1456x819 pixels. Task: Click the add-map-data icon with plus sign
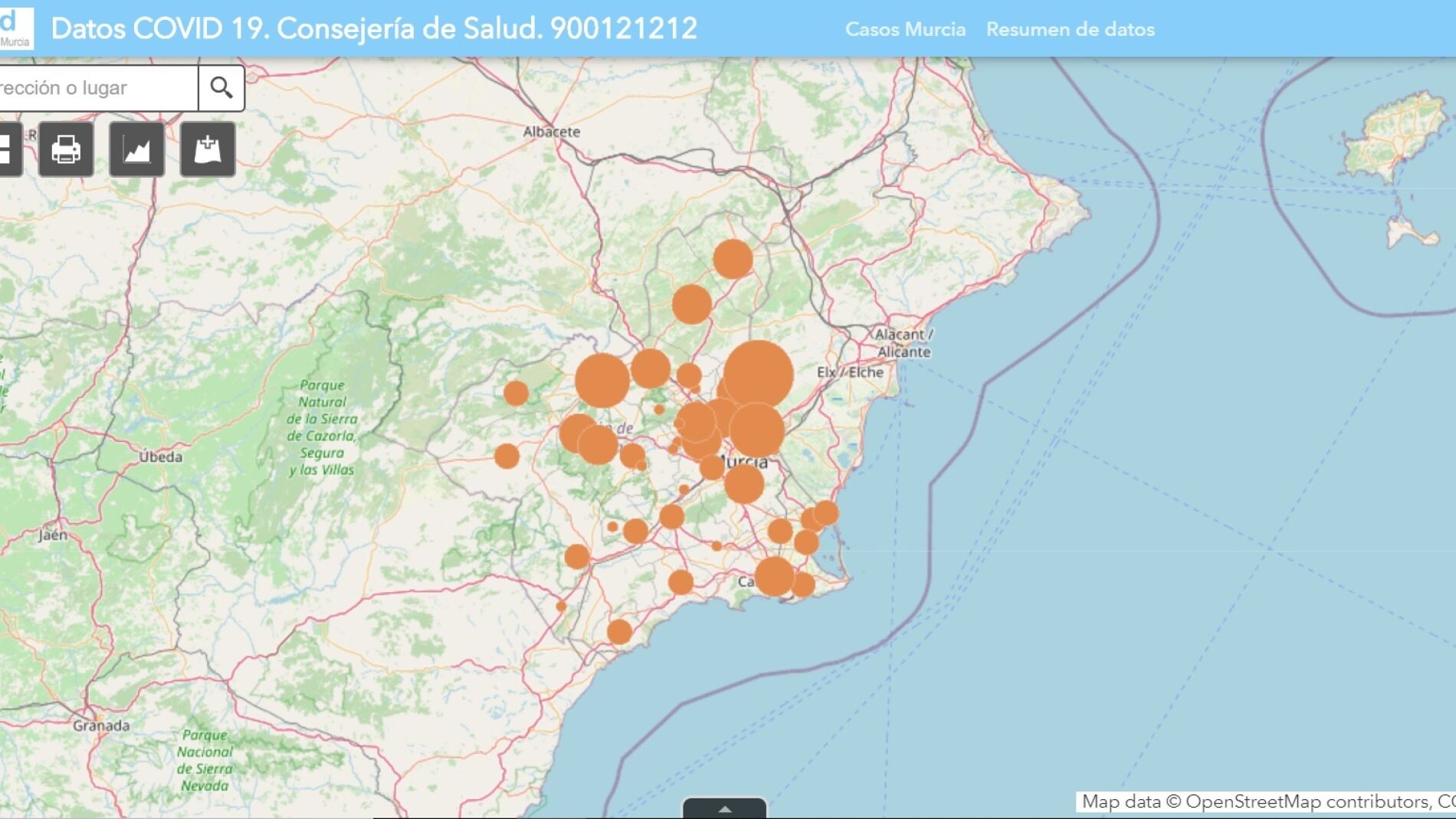(208, 149)
